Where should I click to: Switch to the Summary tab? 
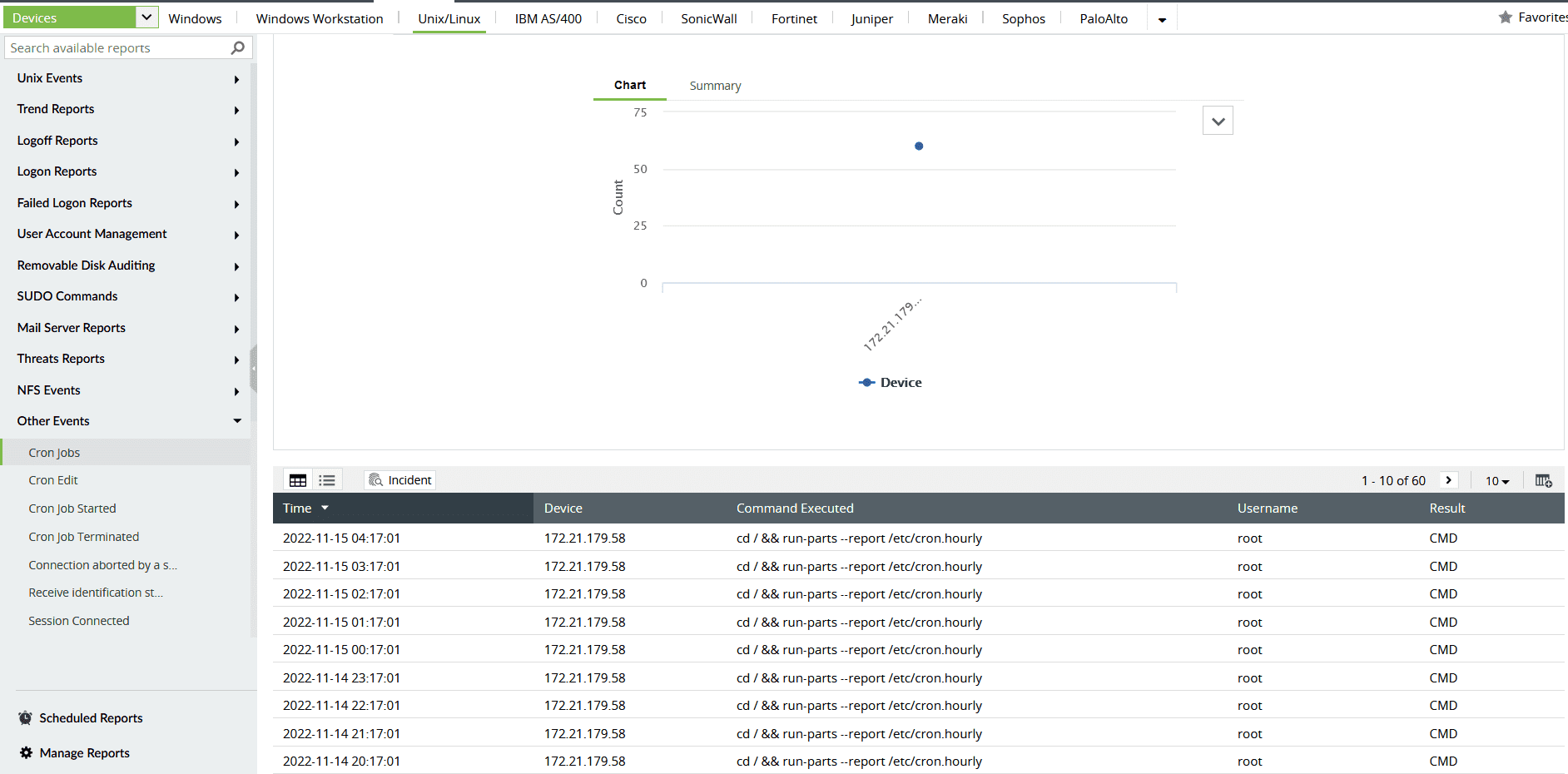point(714,85)
